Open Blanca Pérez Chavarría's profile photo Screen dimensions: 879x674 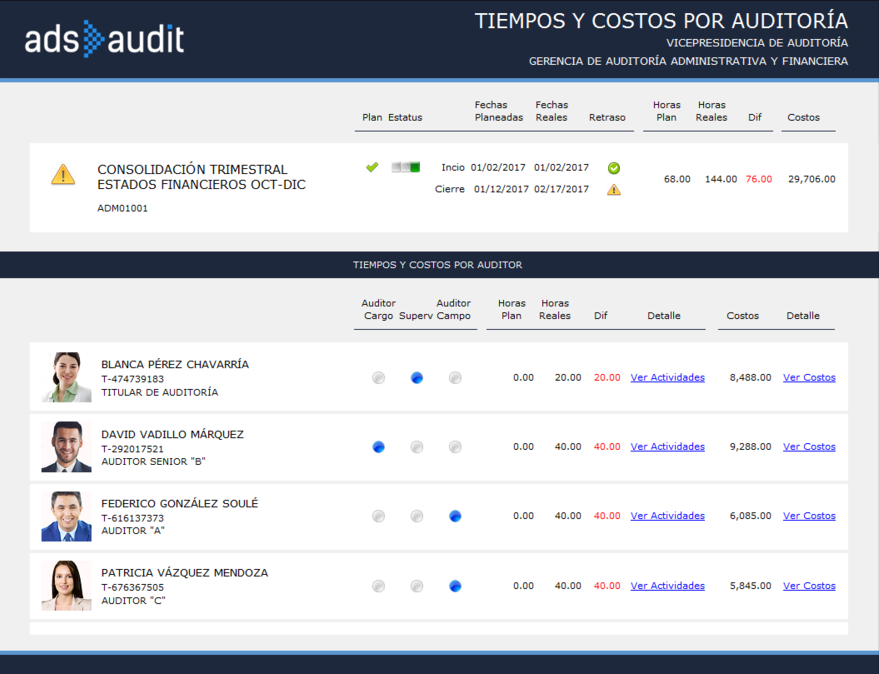65,377
